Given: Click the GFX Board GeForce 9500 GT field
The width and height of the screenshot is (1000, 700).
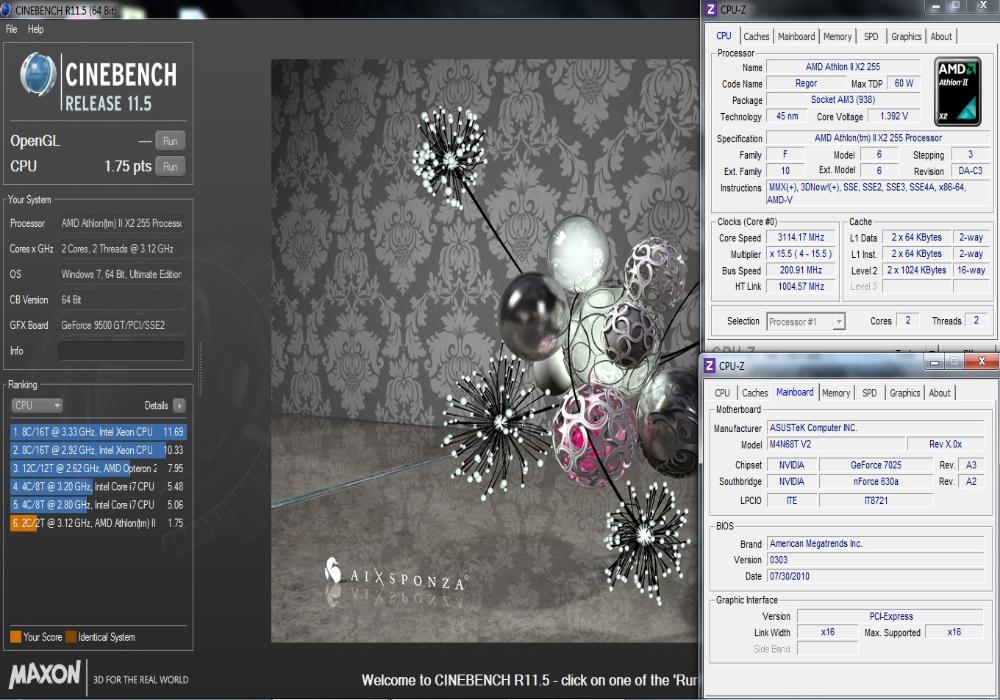Looking at the screenshot, I should pyautogui.click(x=121, y=325).
